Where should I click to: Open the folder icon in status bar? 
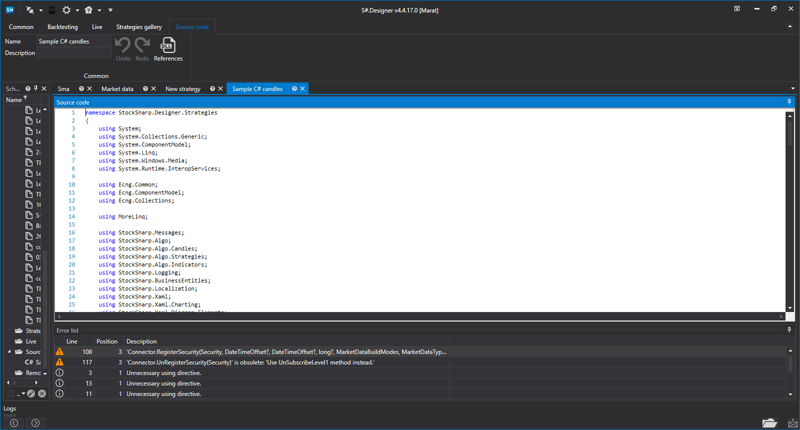[769, 423]
